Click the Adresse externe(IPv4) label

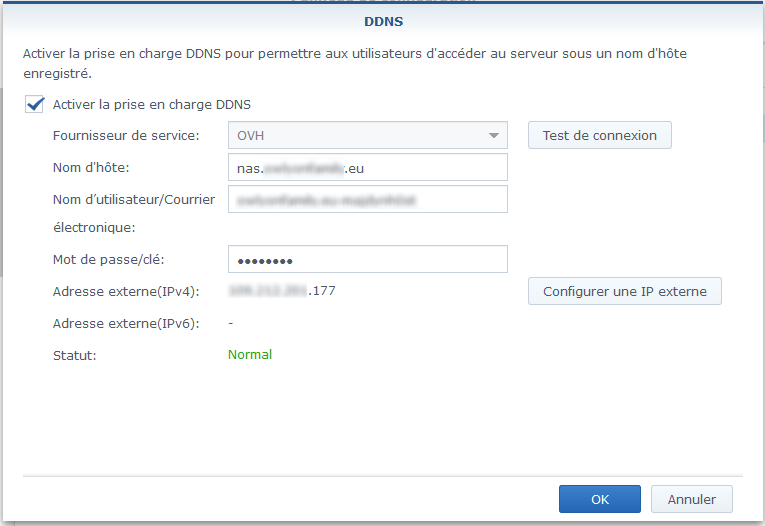click(x=126, y=292)
